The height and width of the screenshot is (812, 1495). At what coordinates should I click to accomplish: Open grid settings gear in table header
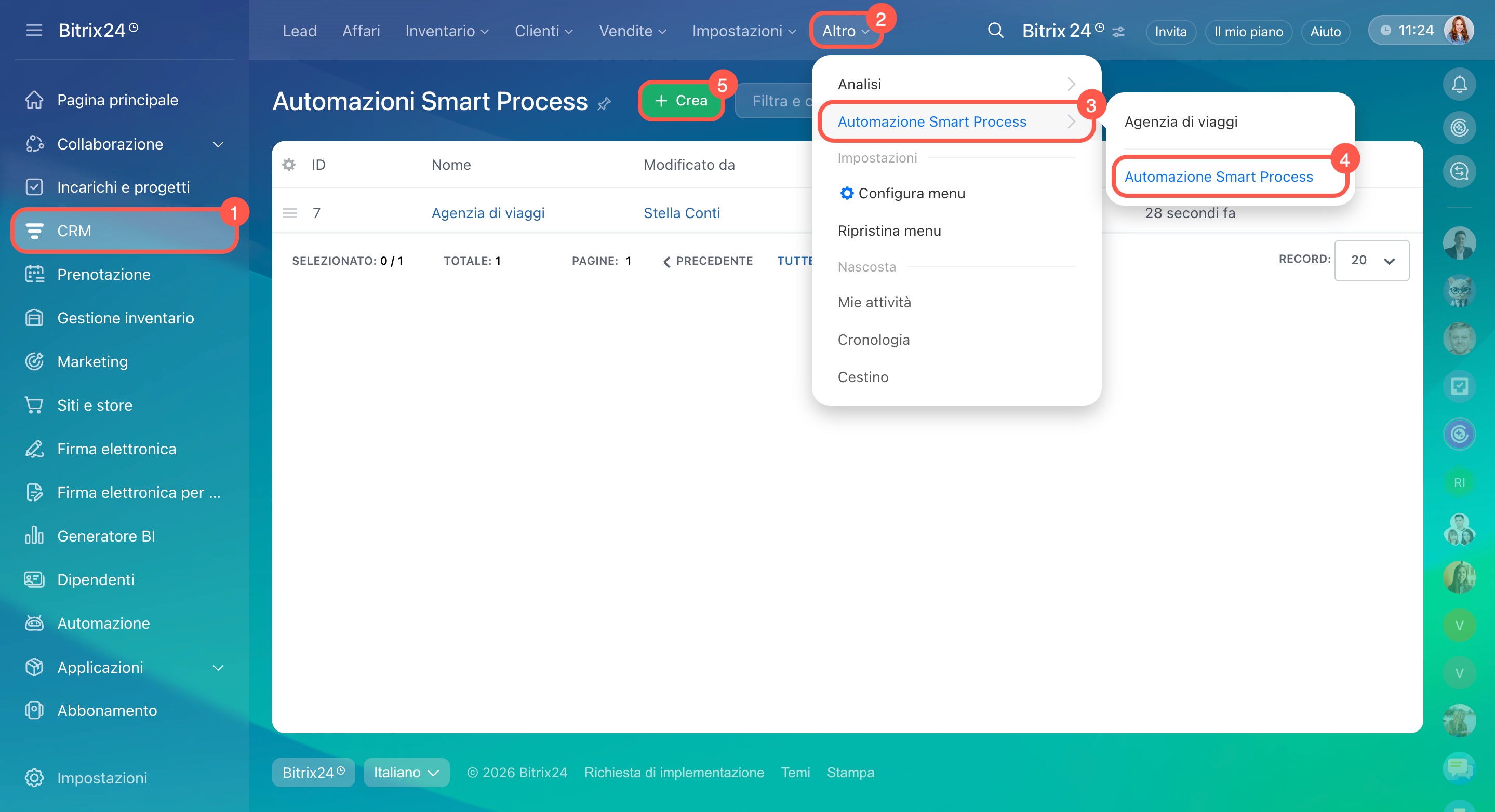click(288, 165)
